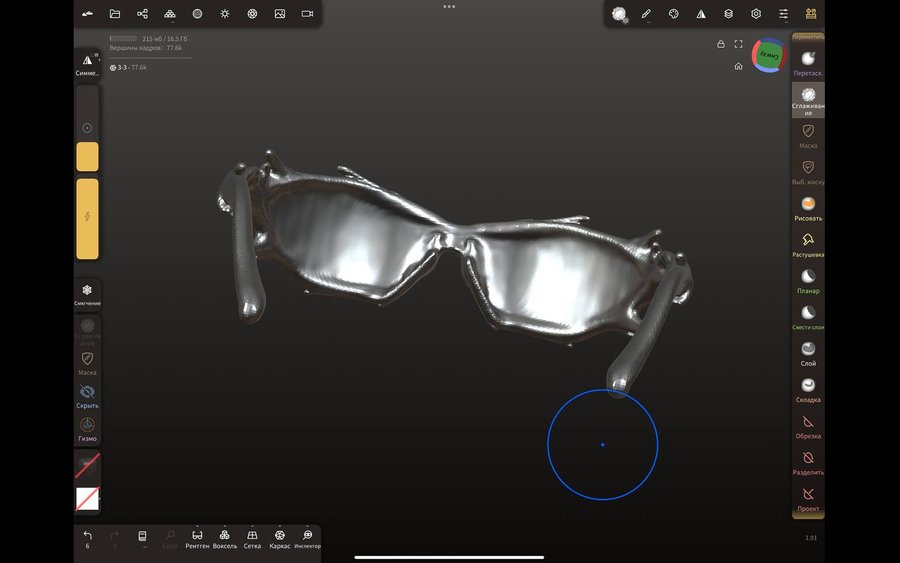Viewport: 900px width, 563px height.
Task: Reset view with the home icon
Action: [739, 66]
